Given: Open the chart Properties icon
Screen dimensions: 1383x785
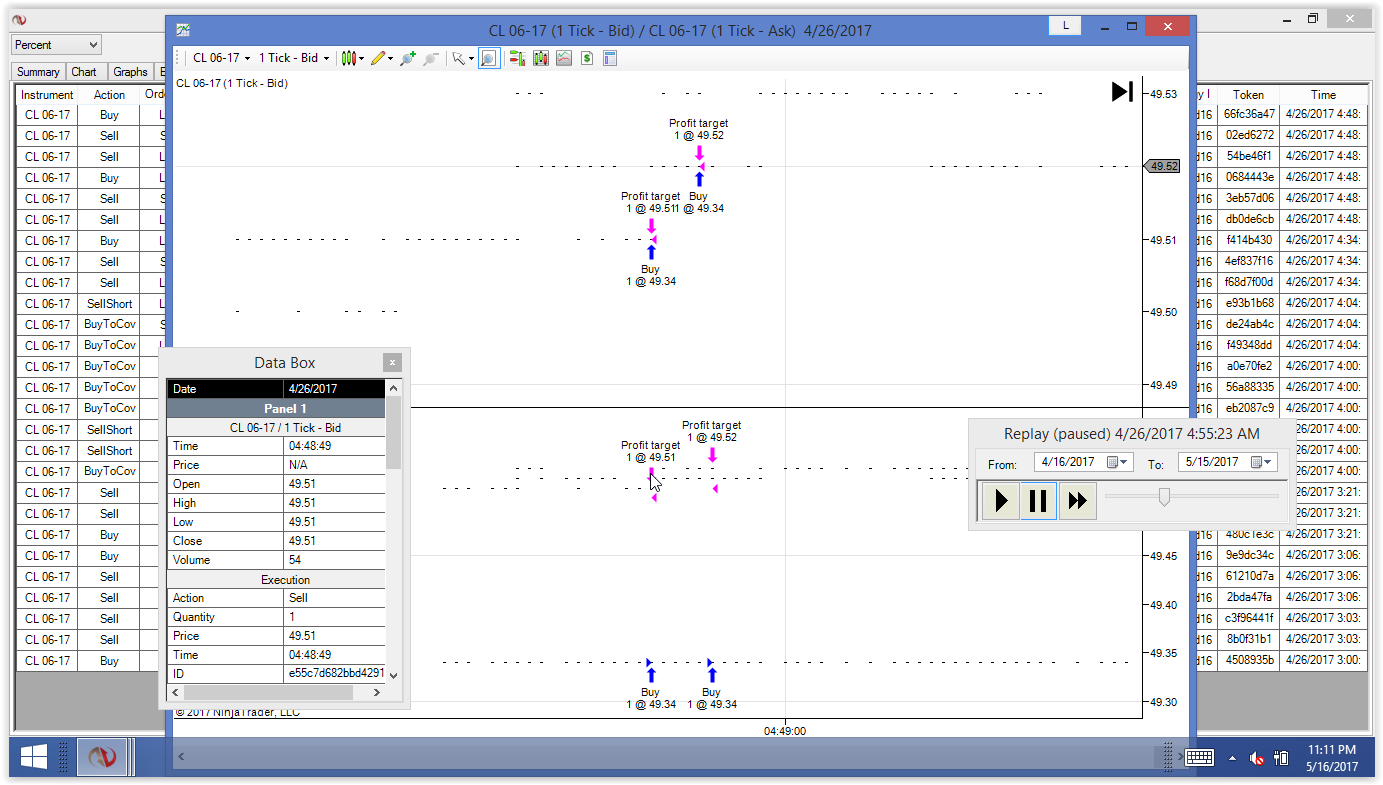Looking at the screenshot, I should tap(610, 58).
